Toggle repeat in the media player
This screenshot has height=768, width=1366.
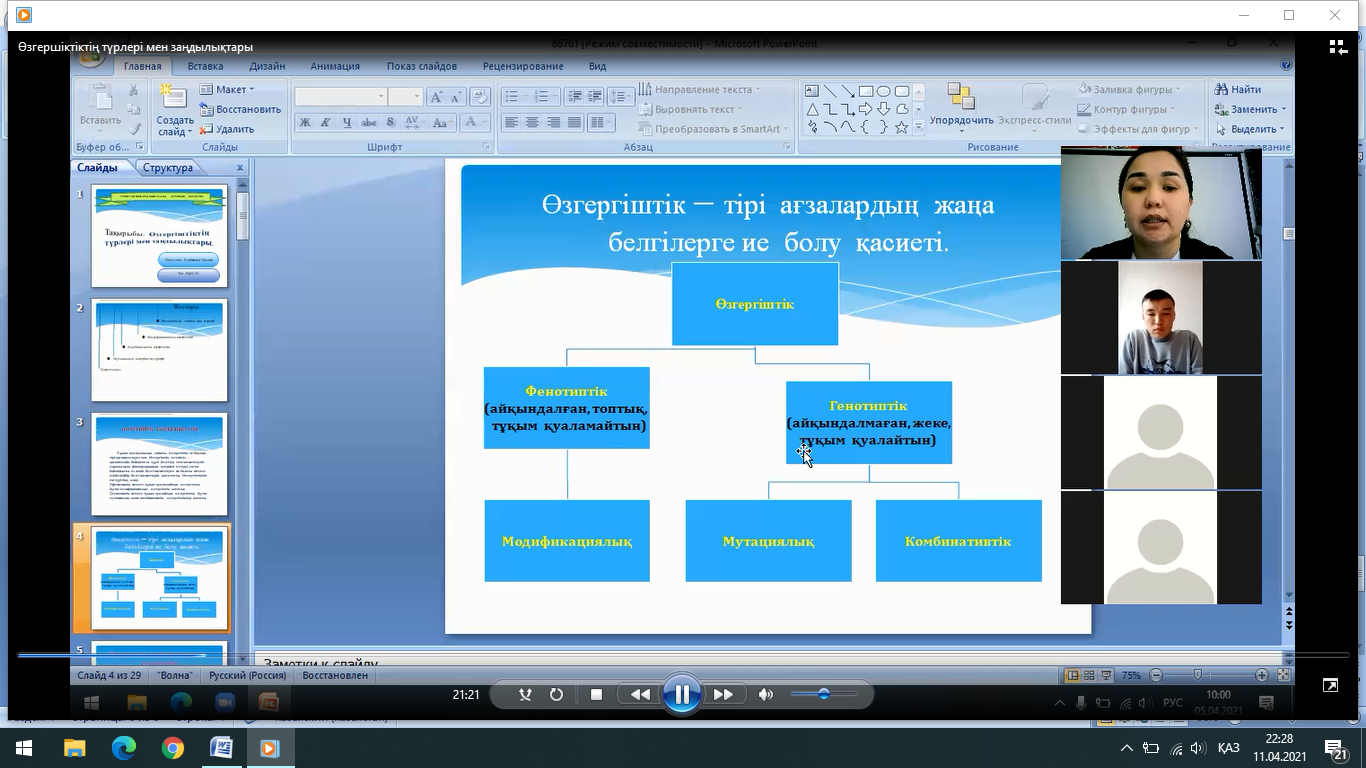point(556,694)
